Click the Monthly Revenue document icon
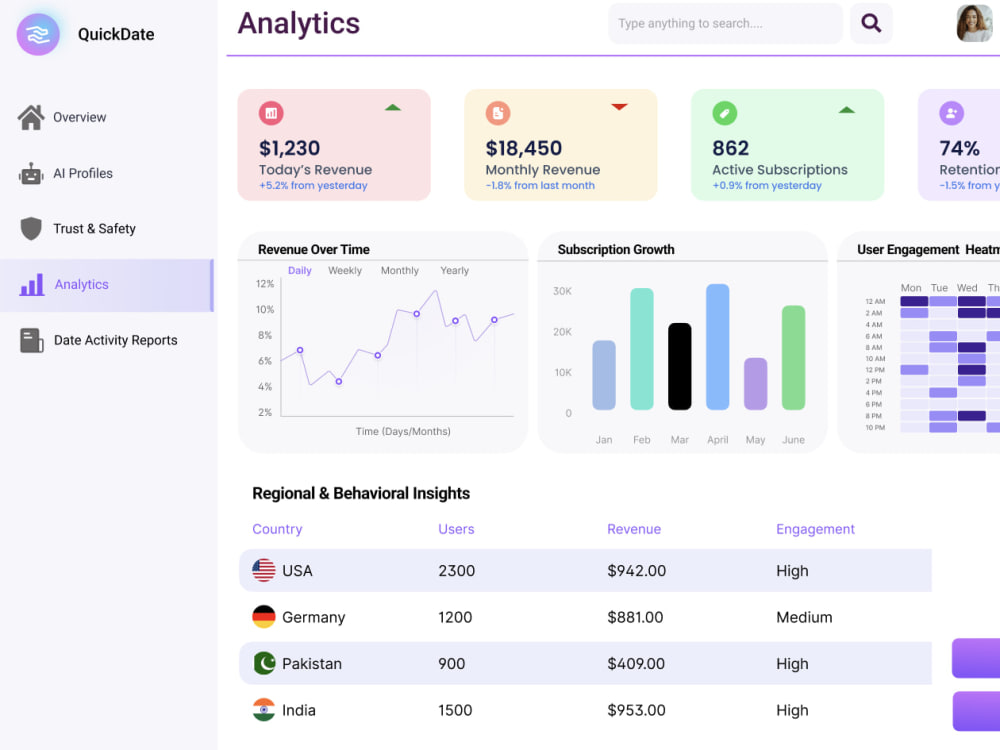This screenshot has width=1000, height=750. 498,113
